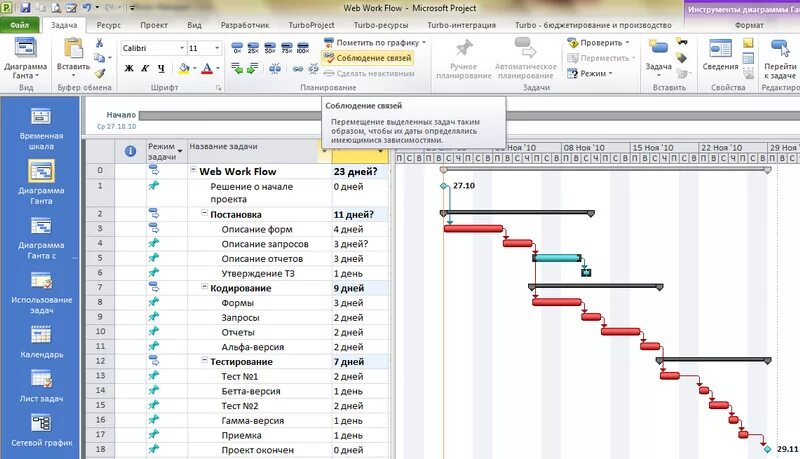Insert a milestone icon
Image resolution: width=800 pixels, height=459 pixels.
(x=682, y=58)
